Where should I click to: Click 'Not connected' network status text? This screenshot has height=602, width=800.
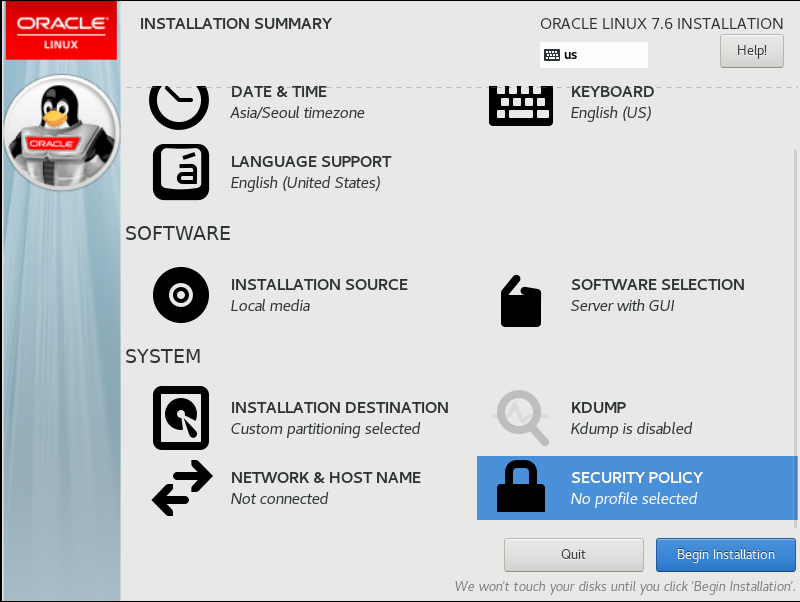click(279, 498)
